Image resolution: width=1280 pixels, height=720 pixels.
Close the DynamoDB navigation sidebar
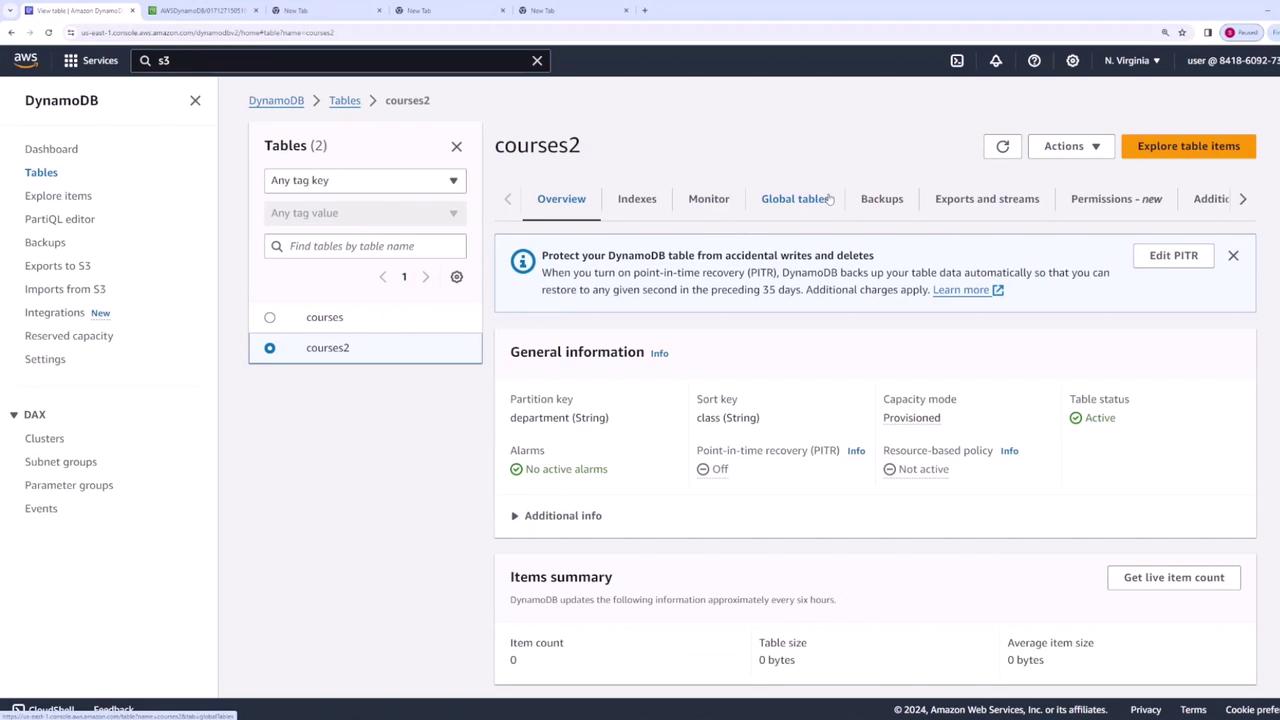pos(195,100)
